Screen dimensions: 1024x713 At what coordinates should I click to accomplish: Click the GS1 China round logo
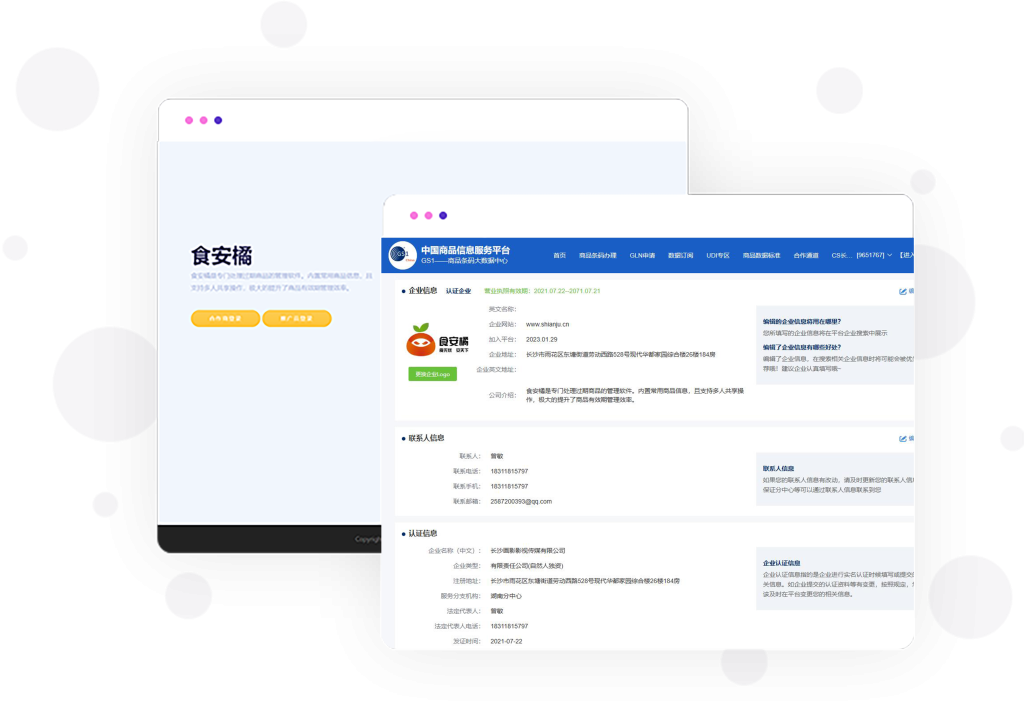coord(402,255)
